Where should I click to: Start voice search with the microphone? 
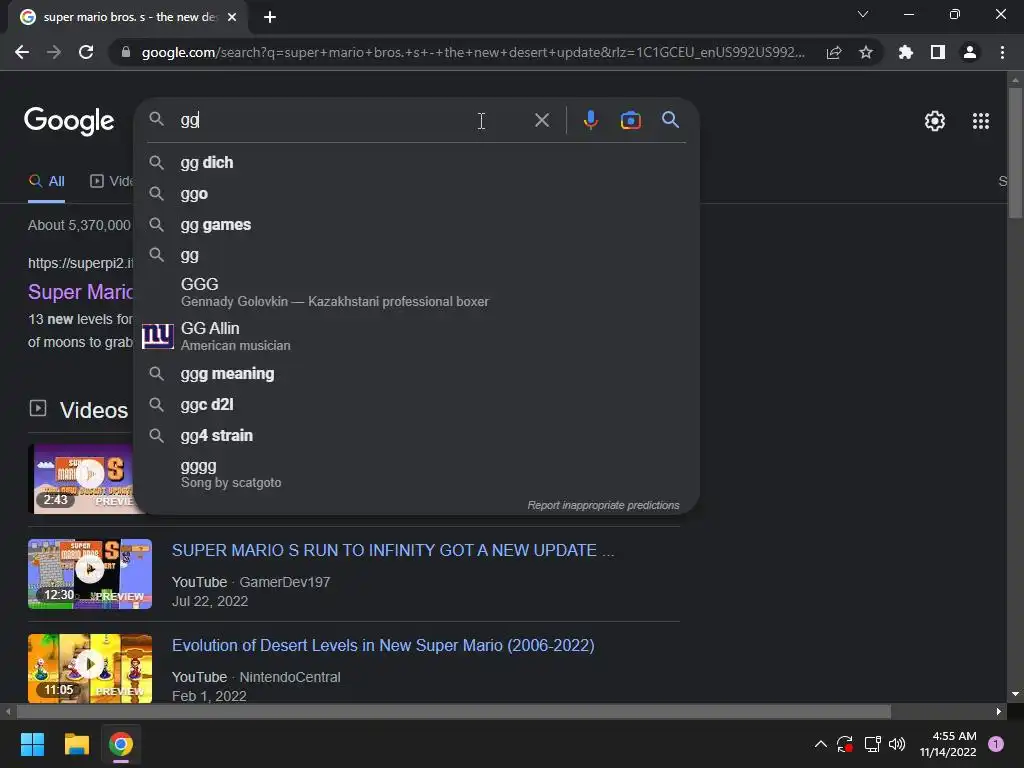tap(590, 120)
